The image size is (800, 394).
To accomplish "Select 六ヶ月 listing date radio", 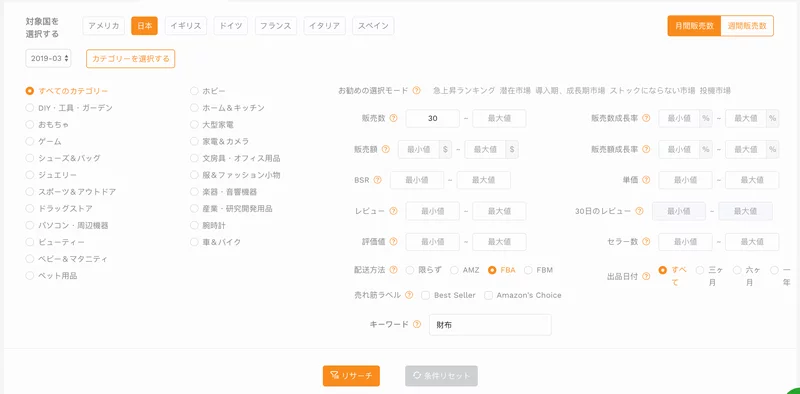I will (737, 270).
